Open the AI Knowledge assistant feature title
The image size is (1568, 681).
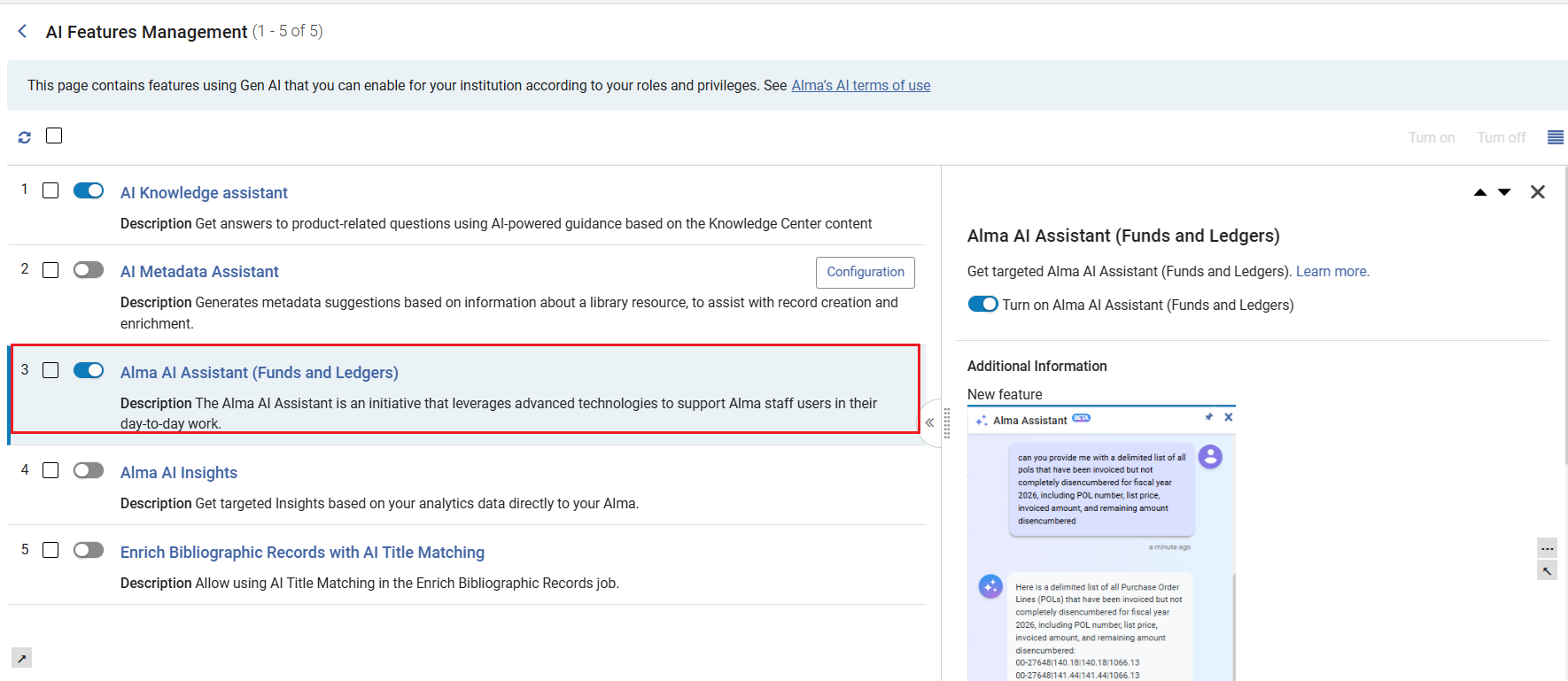(x=204, y=193)
